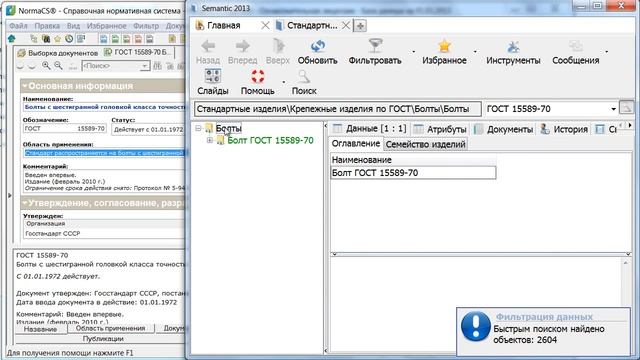Image resolution: width=640 pixels, height=360 pixels.
Task: Select Болт ГОСТ 15589-70 in the tree
Action: 270,140
